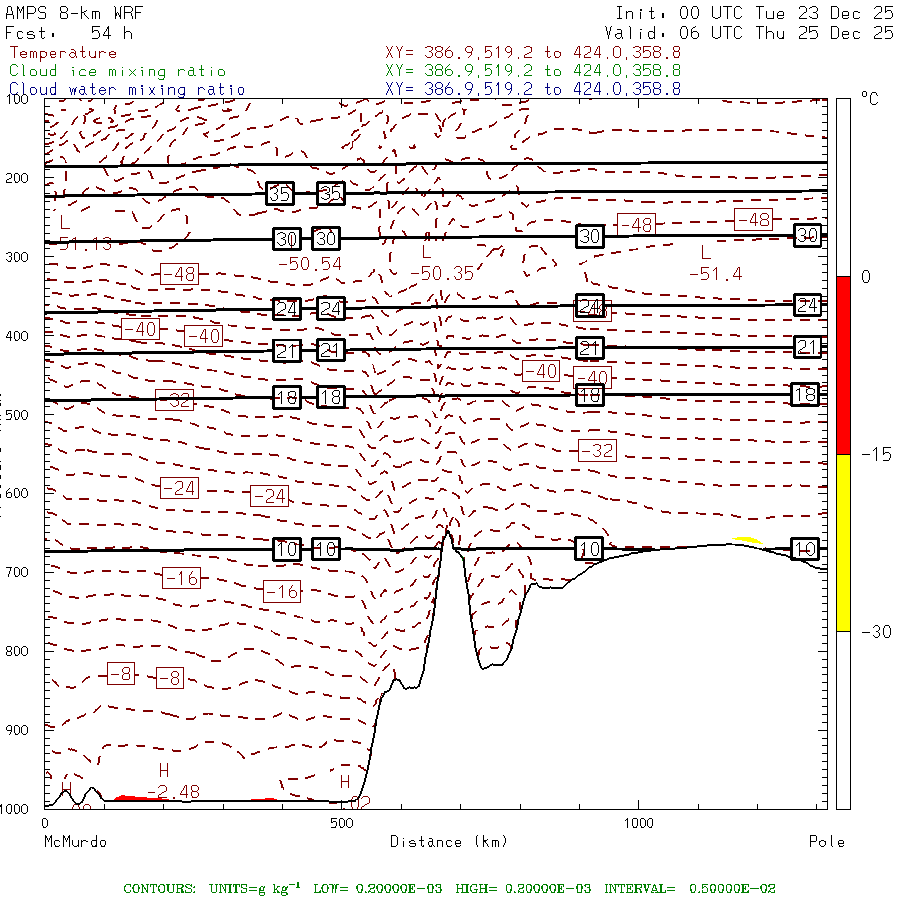Click the "McMurdo" axis endpoint label
Screen dimensions: 900x900
pyautogui.click(x=75, y=842)
